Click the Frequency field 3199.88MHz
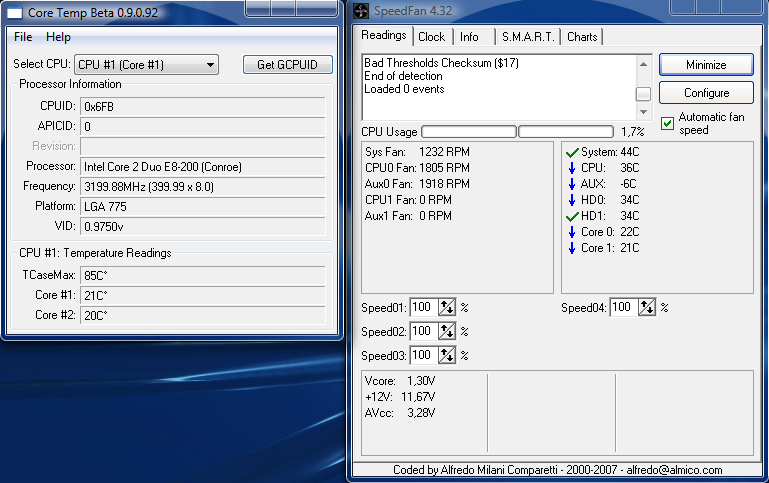The image size is (769, 483). 203,187
